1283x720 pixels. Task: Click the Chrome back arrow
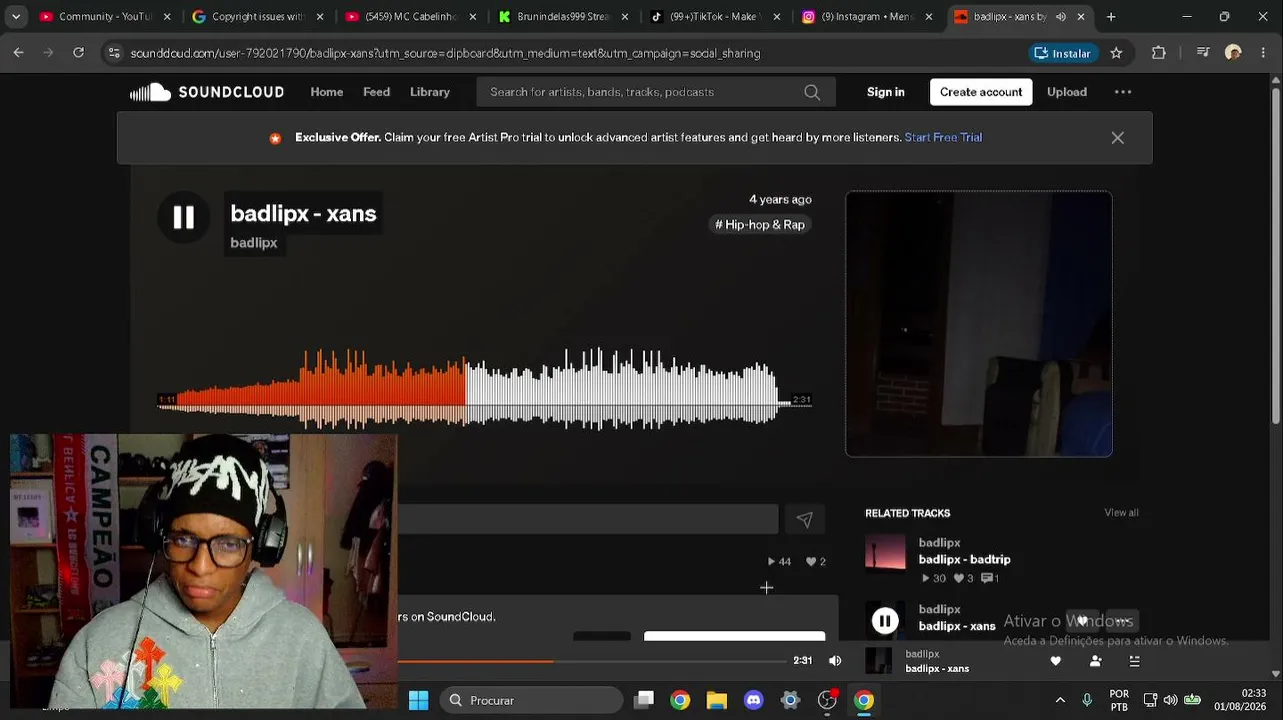click(18, 53)
